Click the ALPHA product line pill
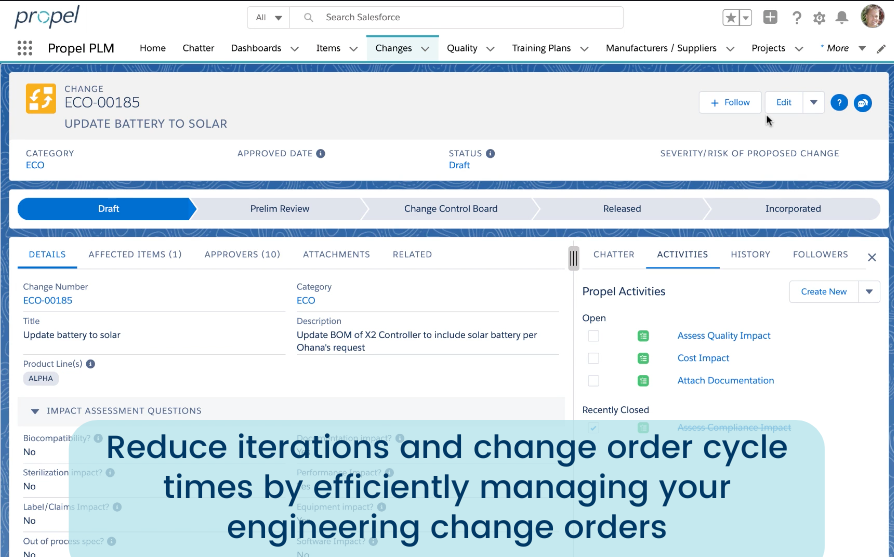This screenshot has height=557, width=894. click(41, 379)
